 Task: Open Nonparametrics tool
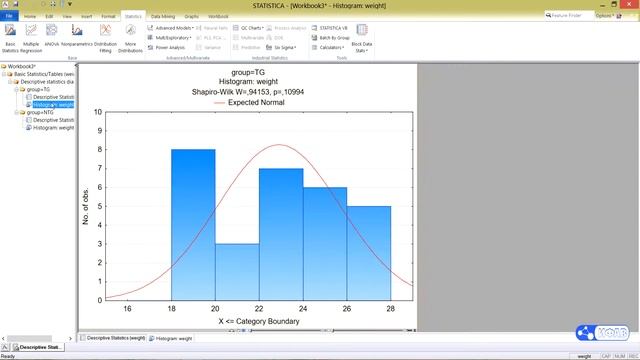pos(77,35)
